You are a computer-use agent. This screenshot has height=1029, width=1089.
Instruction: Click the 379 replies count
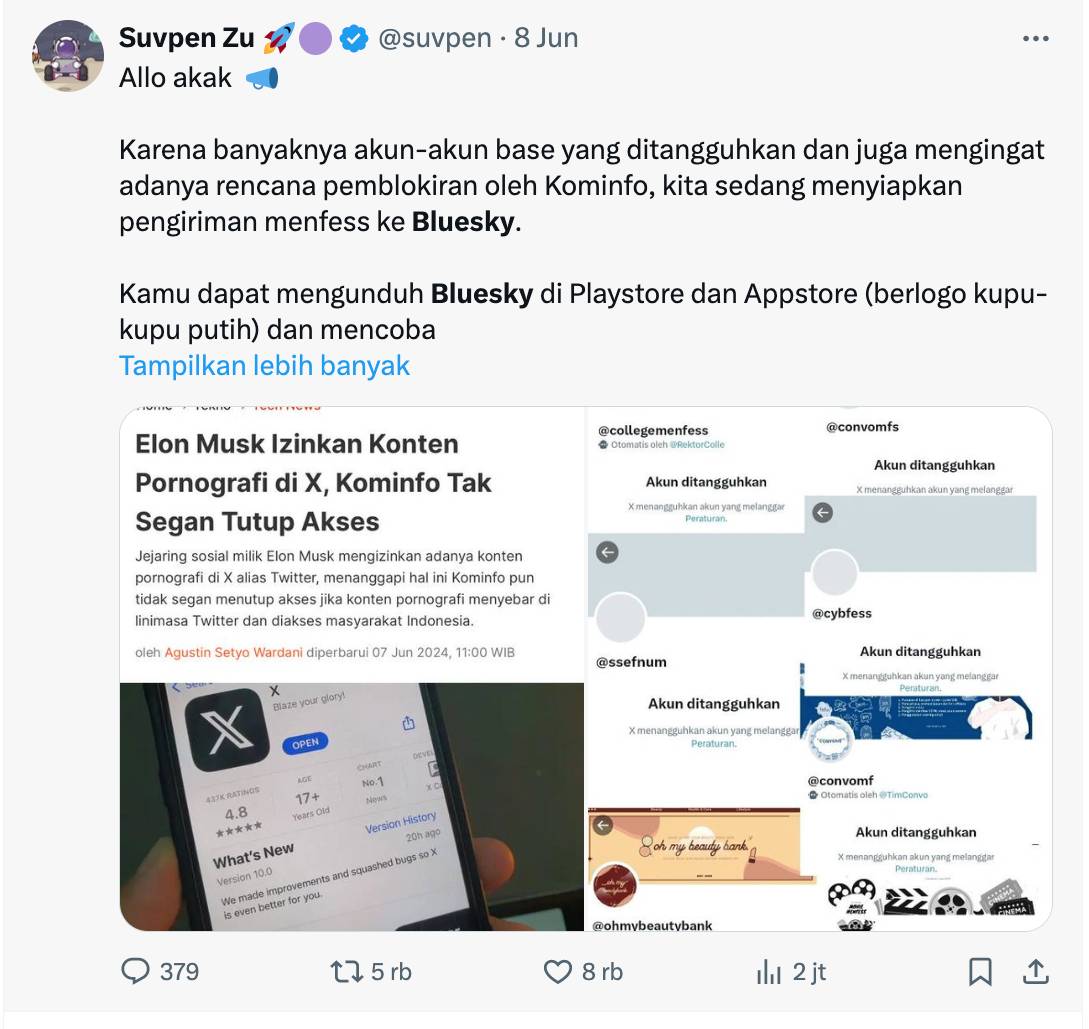point(179,971)
